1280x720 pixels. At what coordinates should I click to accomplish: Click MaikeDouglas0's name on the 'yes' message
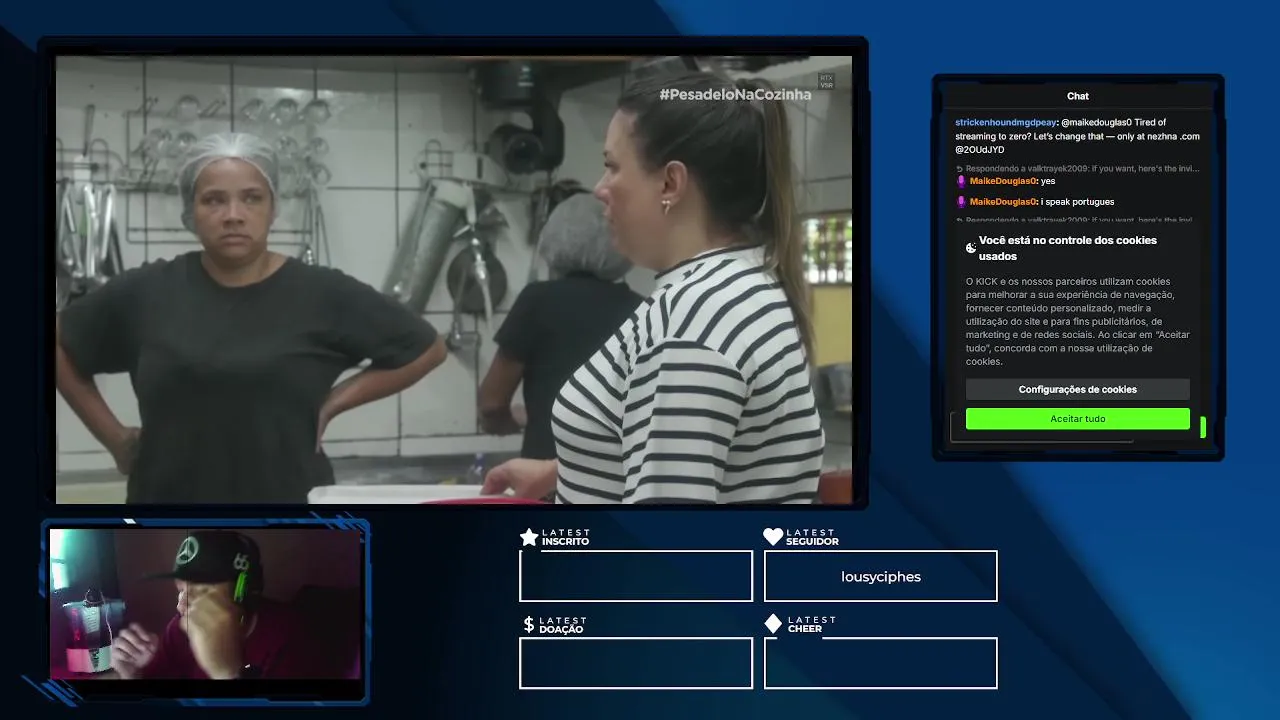pos(1003,181)
